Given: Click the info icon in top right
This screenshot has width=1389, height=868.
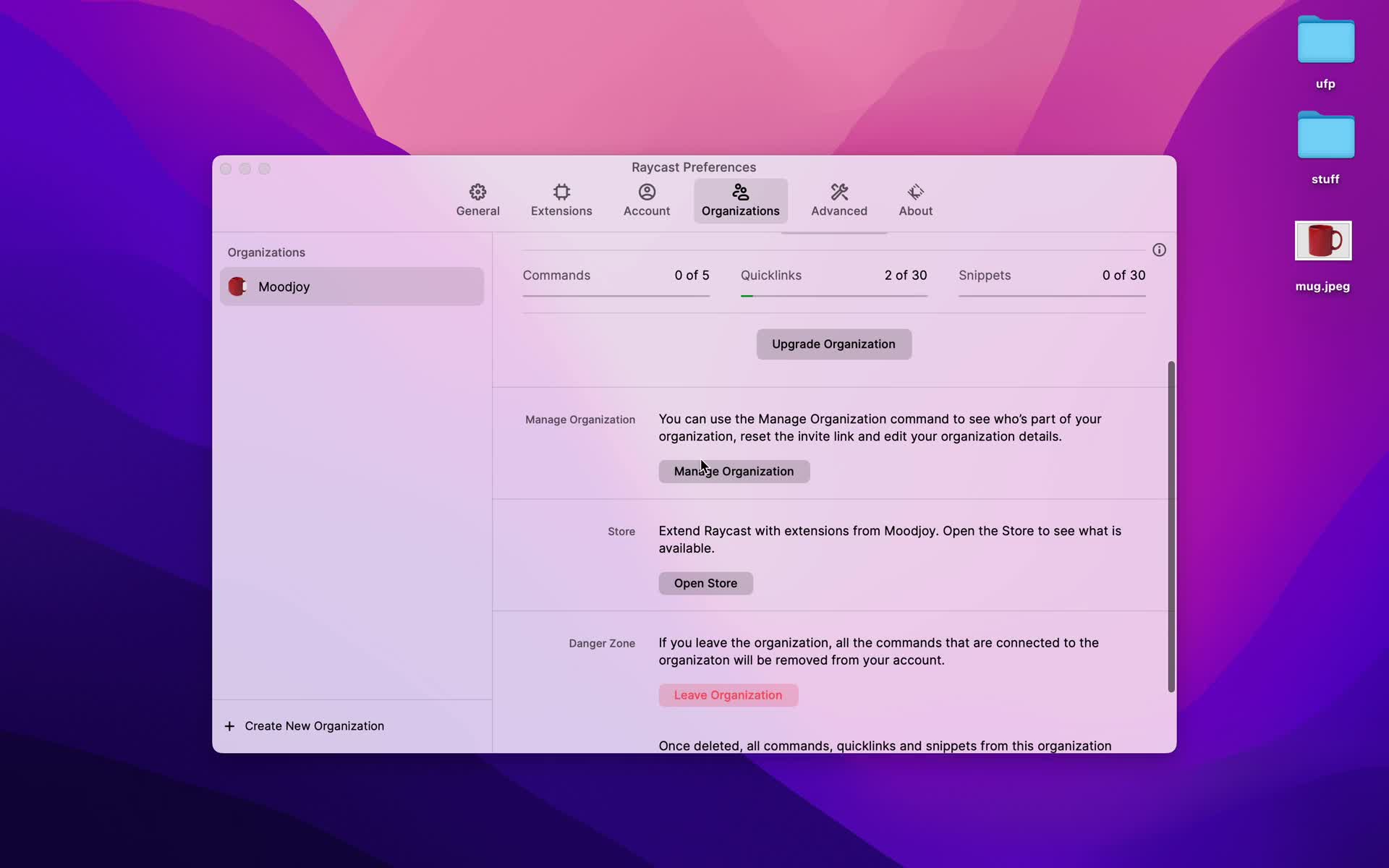Looking at the screenshot, I should (x=1159, y=249).
